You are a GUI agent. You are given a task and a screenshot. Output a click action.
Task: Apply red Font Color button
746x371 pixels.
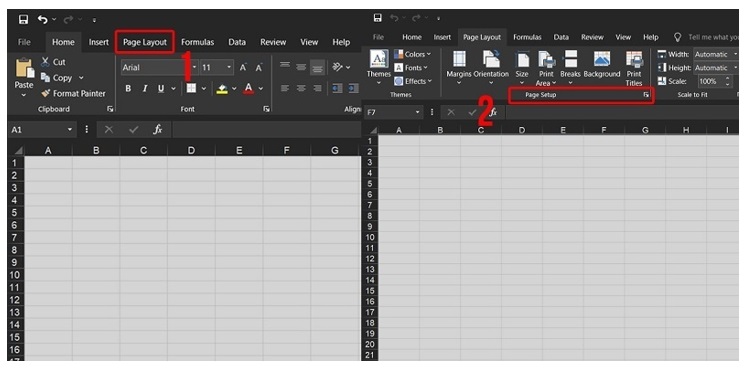248,88
